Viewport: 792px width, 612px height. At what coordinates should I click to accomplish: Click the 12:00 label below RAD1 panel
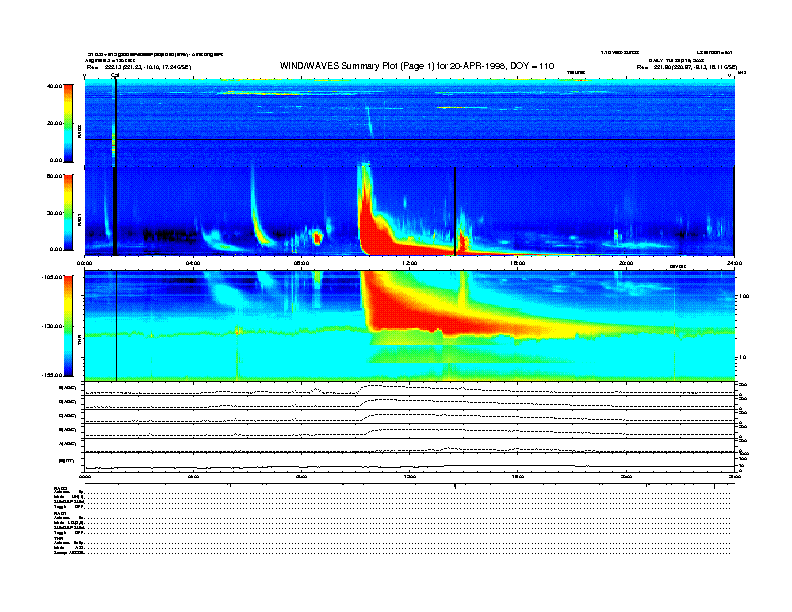click(x=410, y=263)
